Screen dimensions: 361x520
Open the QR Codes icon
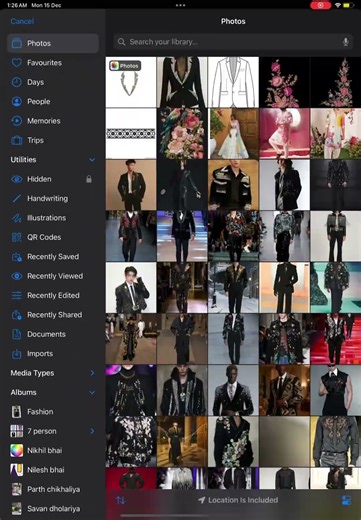coord(17,237)
